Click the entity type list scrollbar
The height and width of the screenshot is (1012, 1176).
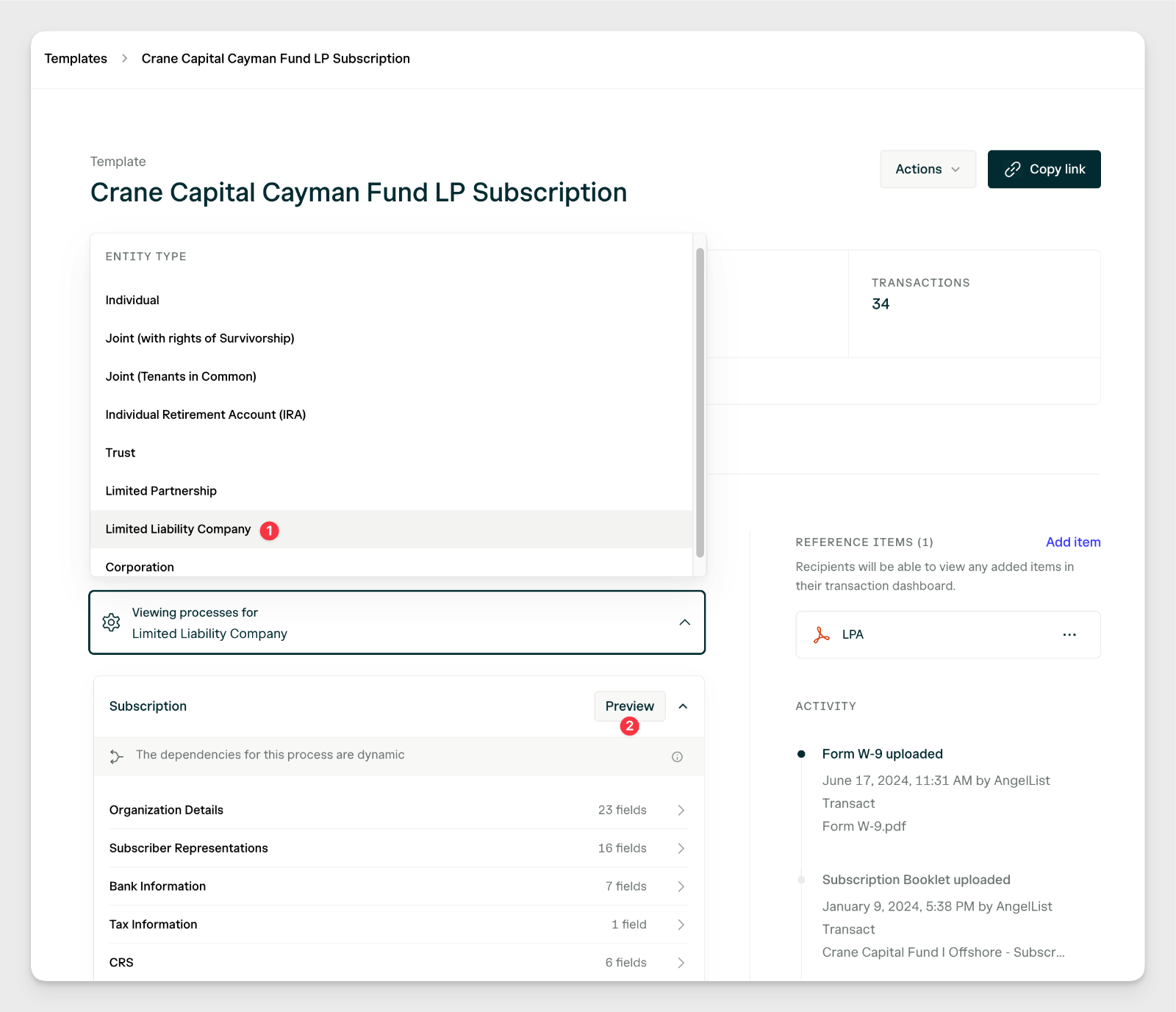pos(700,403)
